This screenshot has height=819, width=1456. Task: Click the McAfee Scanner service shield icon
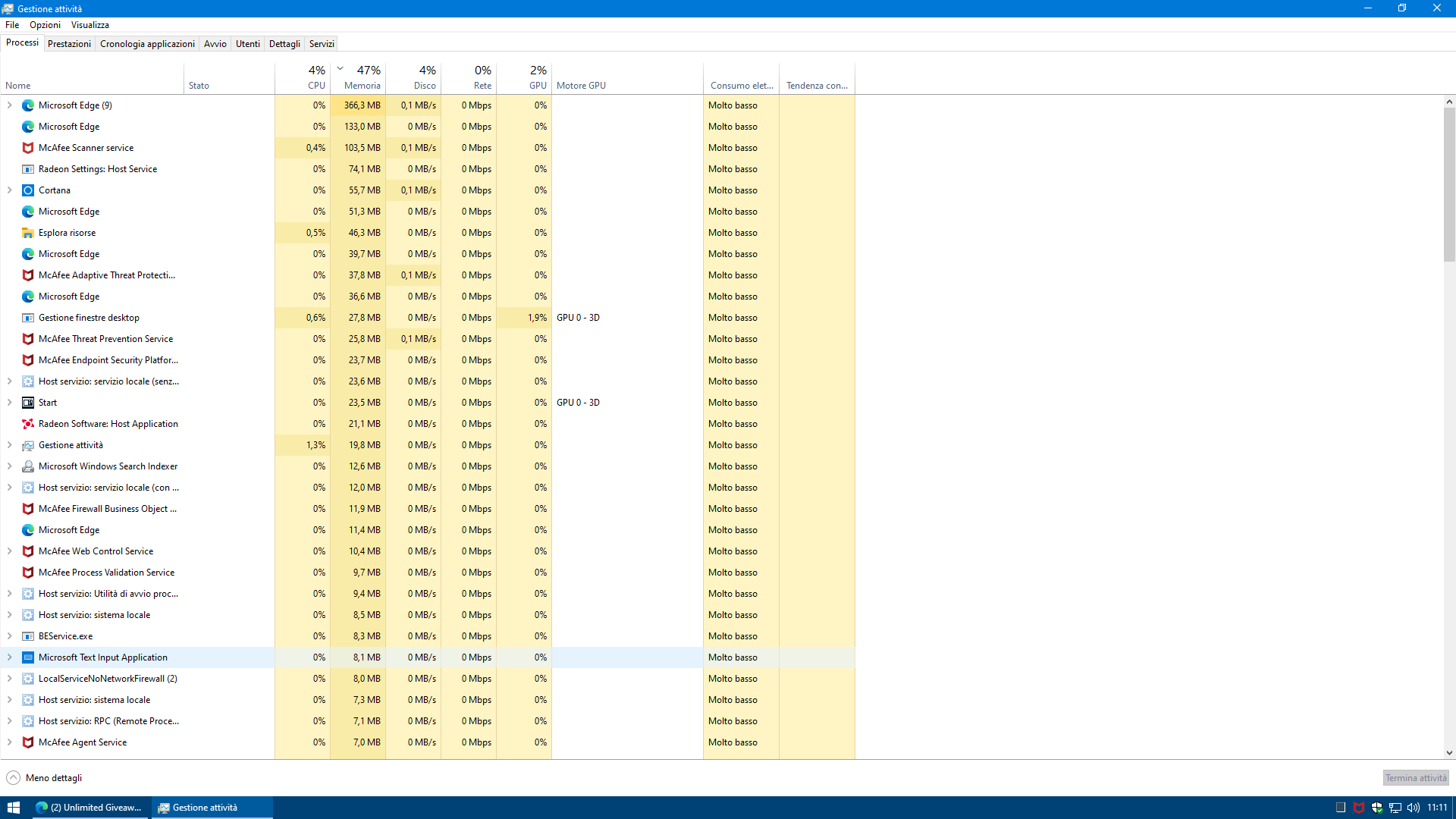[28, 148]
